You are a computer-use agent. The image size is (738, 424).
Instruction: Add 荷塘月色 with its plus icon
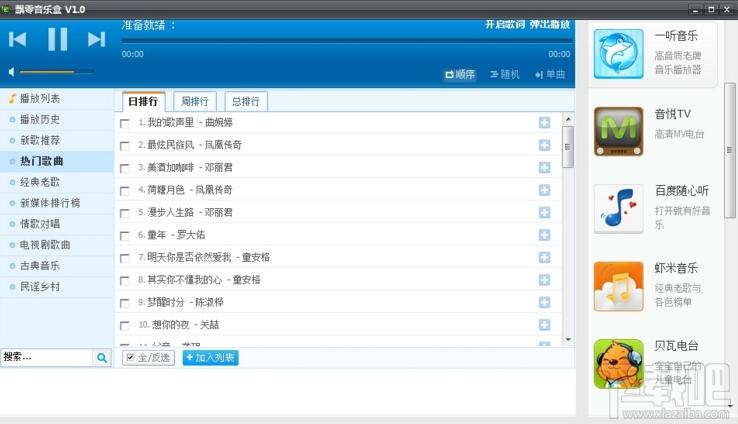point(545,190)
